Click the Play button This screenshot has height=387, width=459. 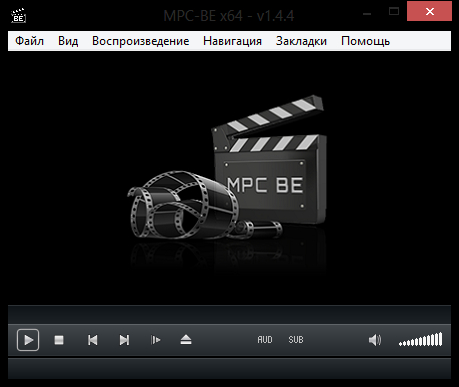(x=28, y=340)
